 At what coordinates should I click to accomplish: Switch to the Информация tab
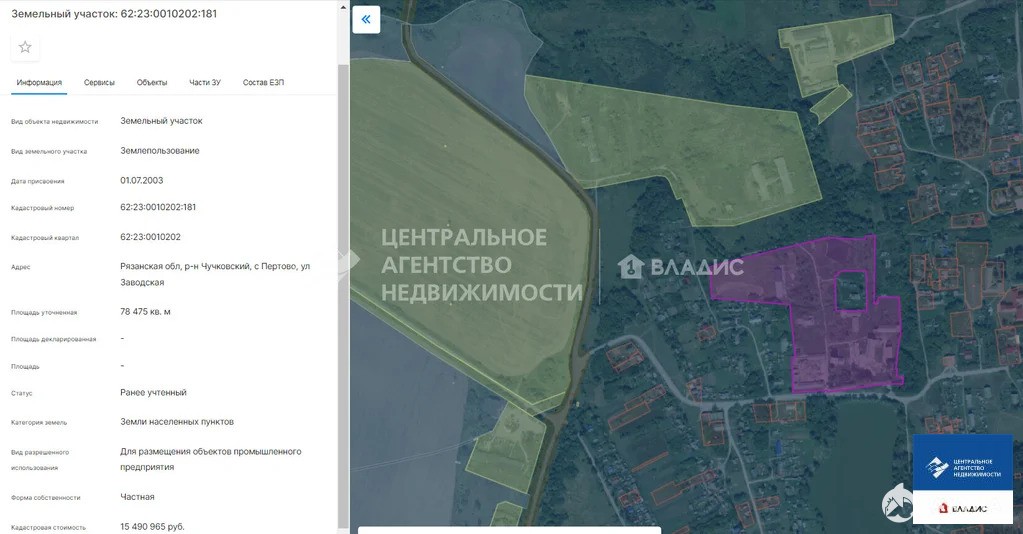point(39,82)
